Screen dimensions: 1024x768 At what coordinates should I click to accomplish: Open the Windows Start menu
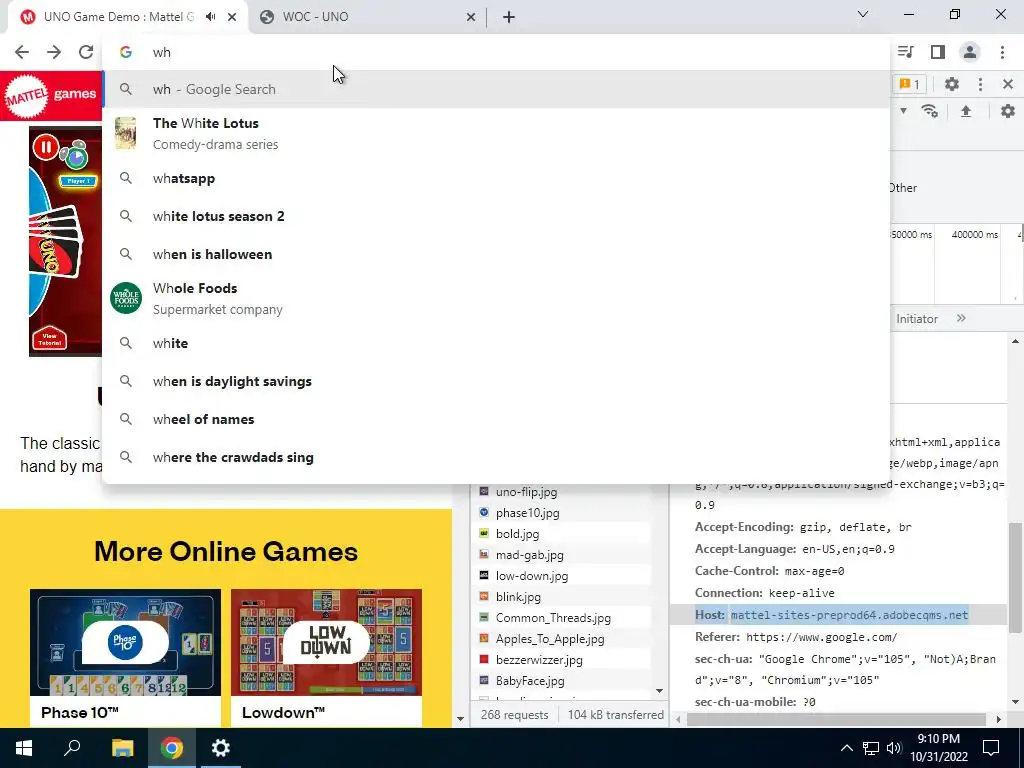click(x=24, y=748)
